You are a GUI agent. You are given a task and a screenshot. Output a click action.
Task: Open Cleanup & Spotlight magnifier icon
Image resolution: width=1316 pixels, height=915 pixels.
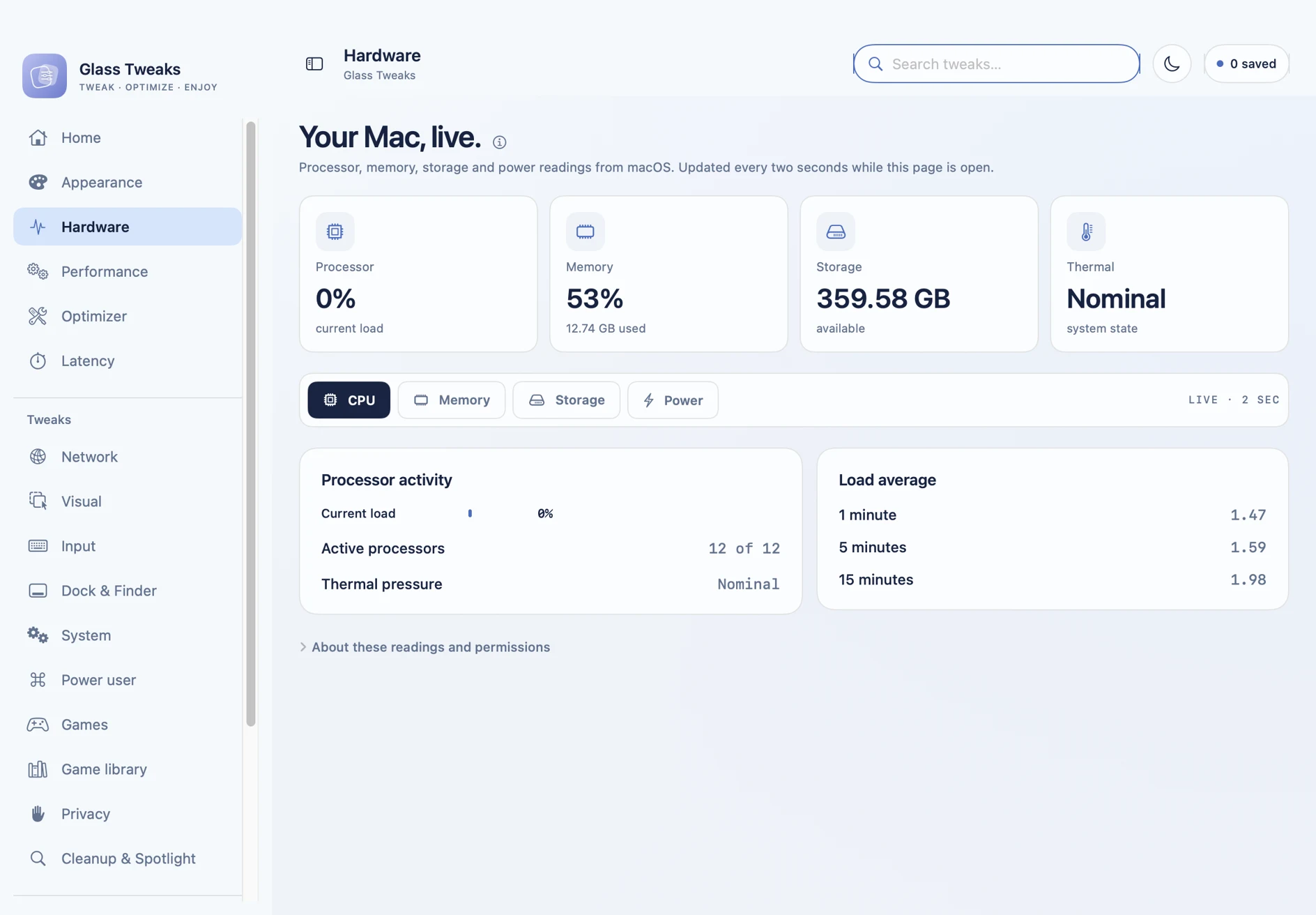tap(38, 859)
